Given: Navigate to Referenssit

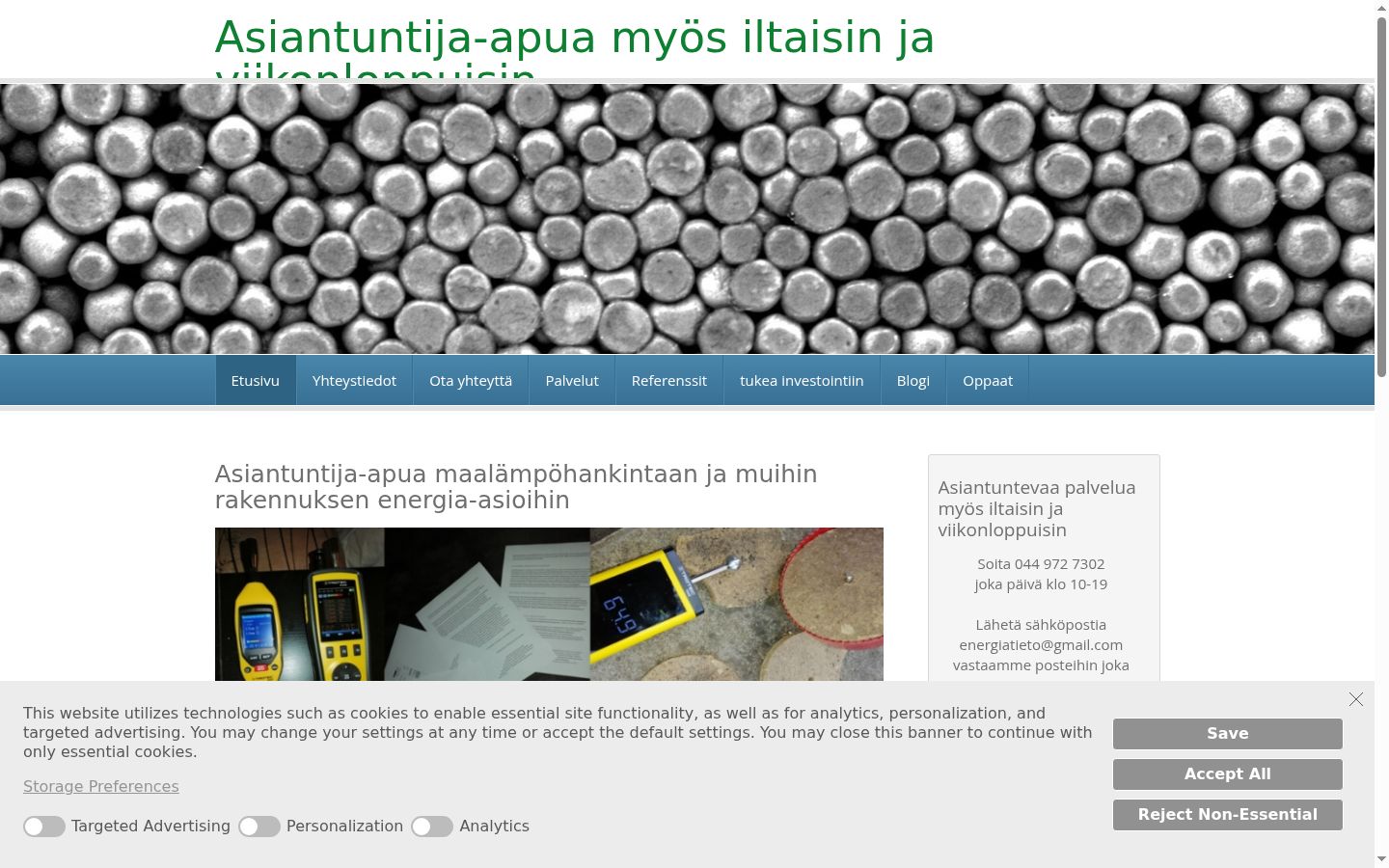Looking at the screenshot, I should 669,380.
